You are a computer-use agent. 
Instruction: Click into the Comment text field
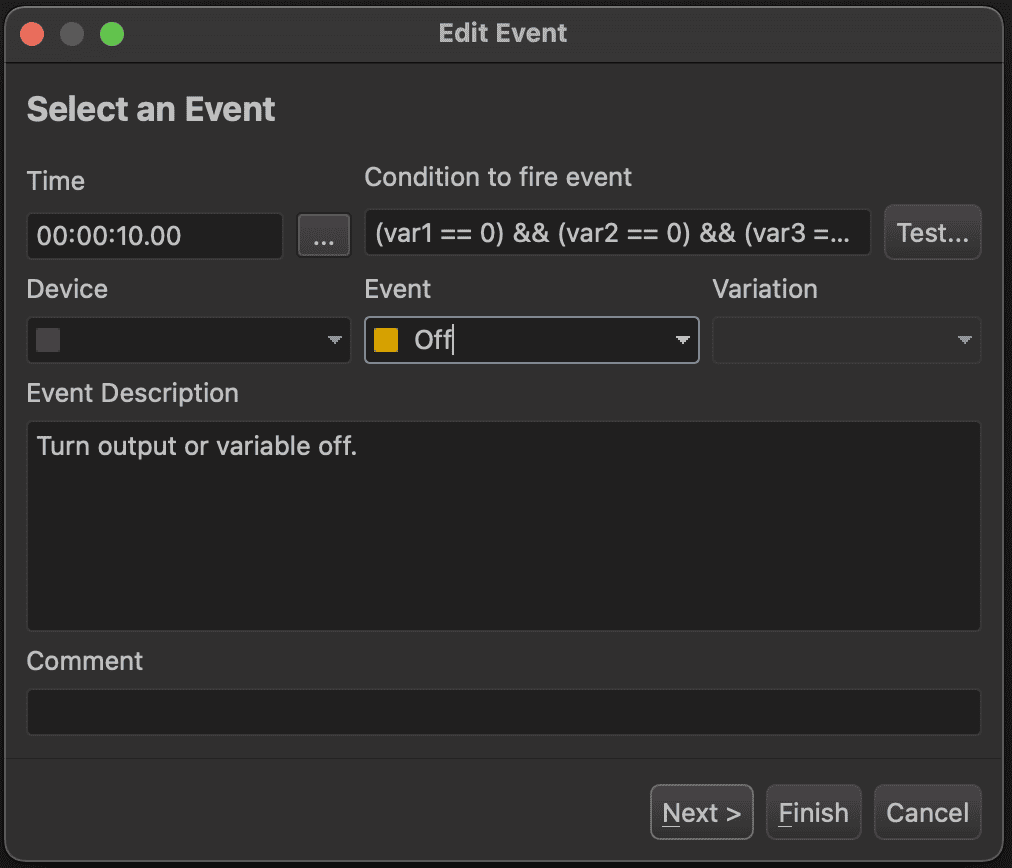pyautogui.click(x=503, y=712)
